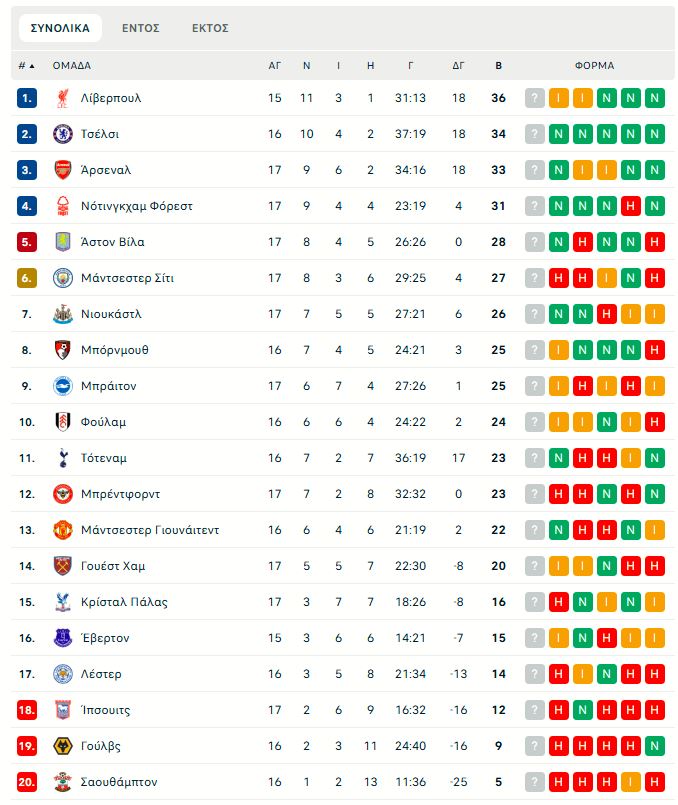Sort table by the # position column
The height and width of the screenshot is (805, 678).
(x=26, y=66)
